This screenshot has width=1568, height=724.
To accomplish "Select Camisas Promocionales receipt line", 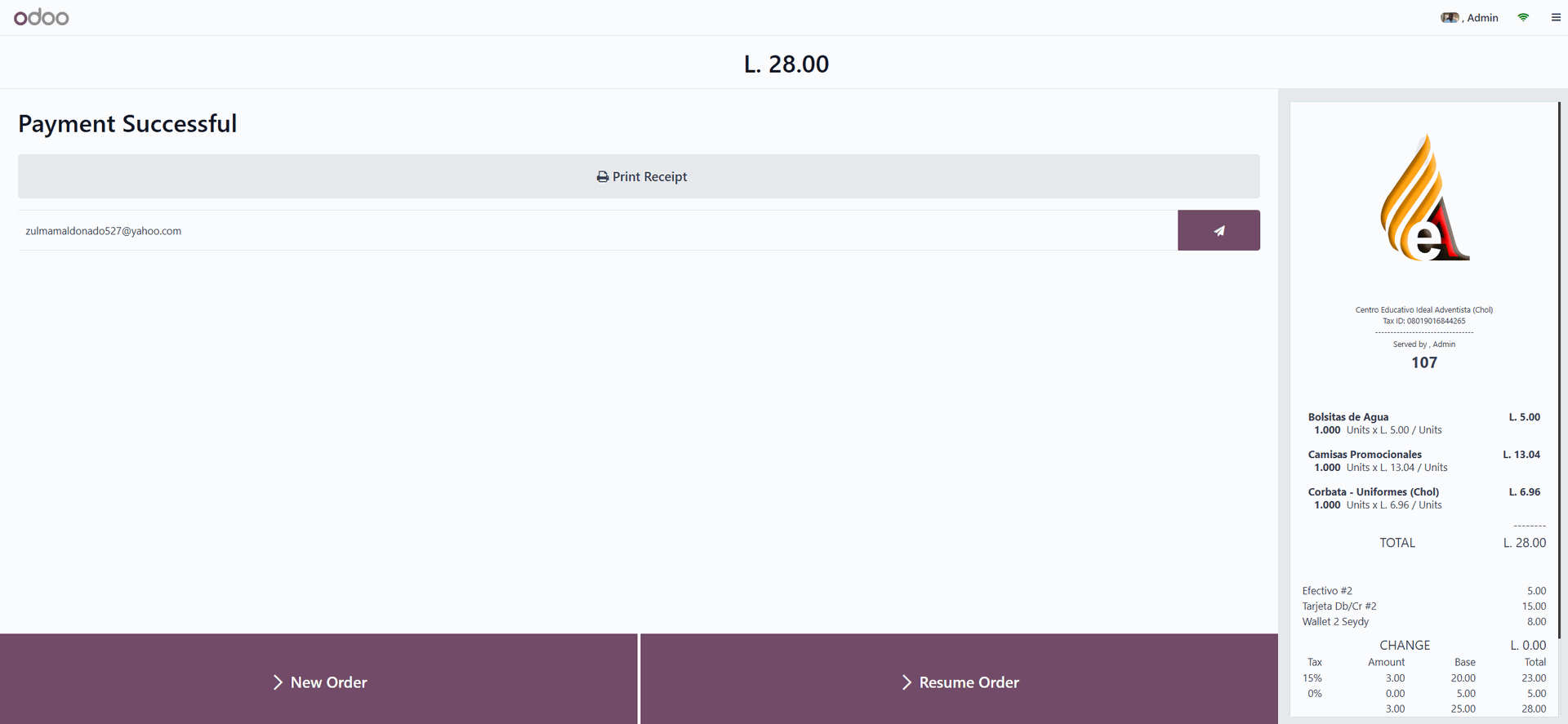I will (1424, 460).
